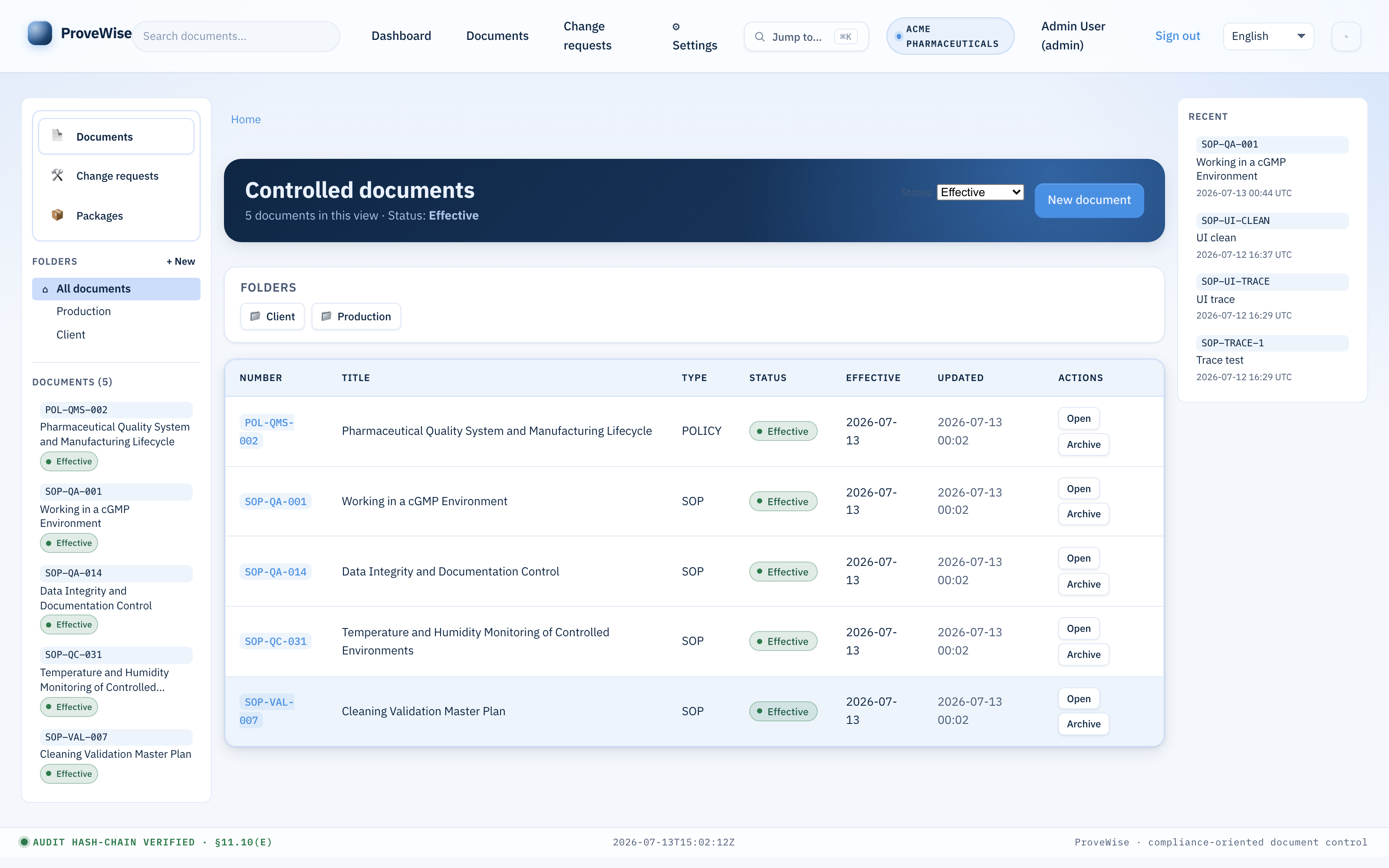Image resolution: width=1389 pixels, height=868 pixels.
Task: Click the SOP-QA-001 number link in table
Action: (x=276, y=502)
